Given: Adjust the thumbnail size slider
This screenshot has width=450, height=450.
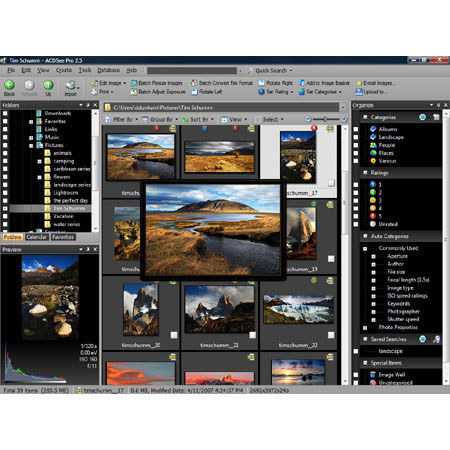Looking at the screenshot, I should pyautogui.click(x=325, y=119).
